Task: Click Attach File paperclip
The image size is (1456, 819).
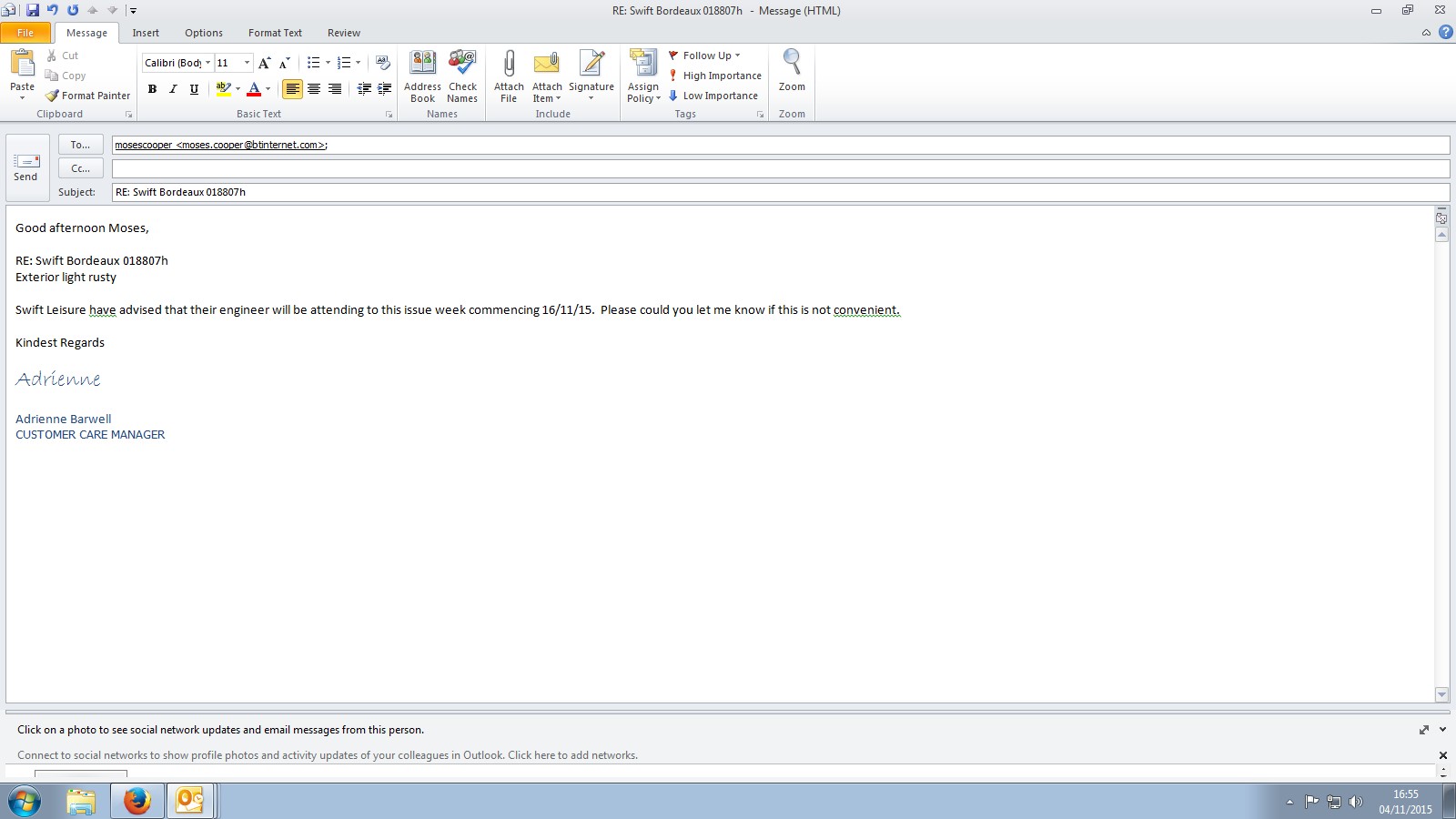Action: click(509, 76)
